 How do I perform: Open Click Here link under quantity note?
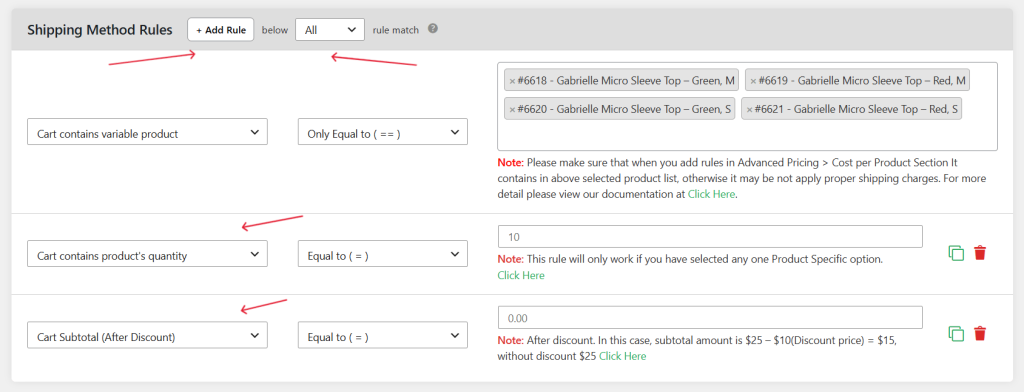520,276
